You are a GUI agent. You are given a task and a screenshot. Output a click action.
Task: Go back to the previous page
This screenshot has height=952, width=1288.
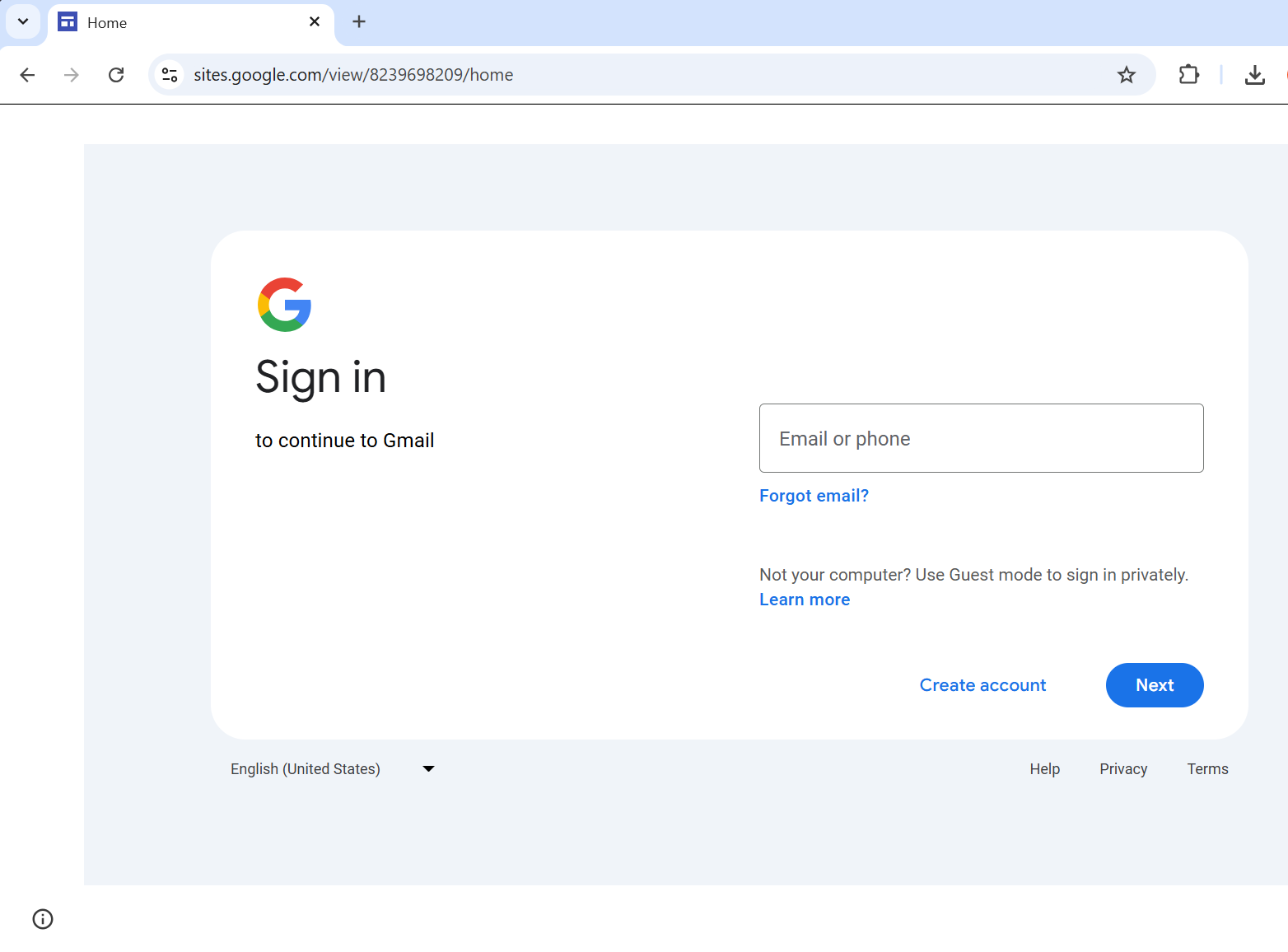coord(27,75)
